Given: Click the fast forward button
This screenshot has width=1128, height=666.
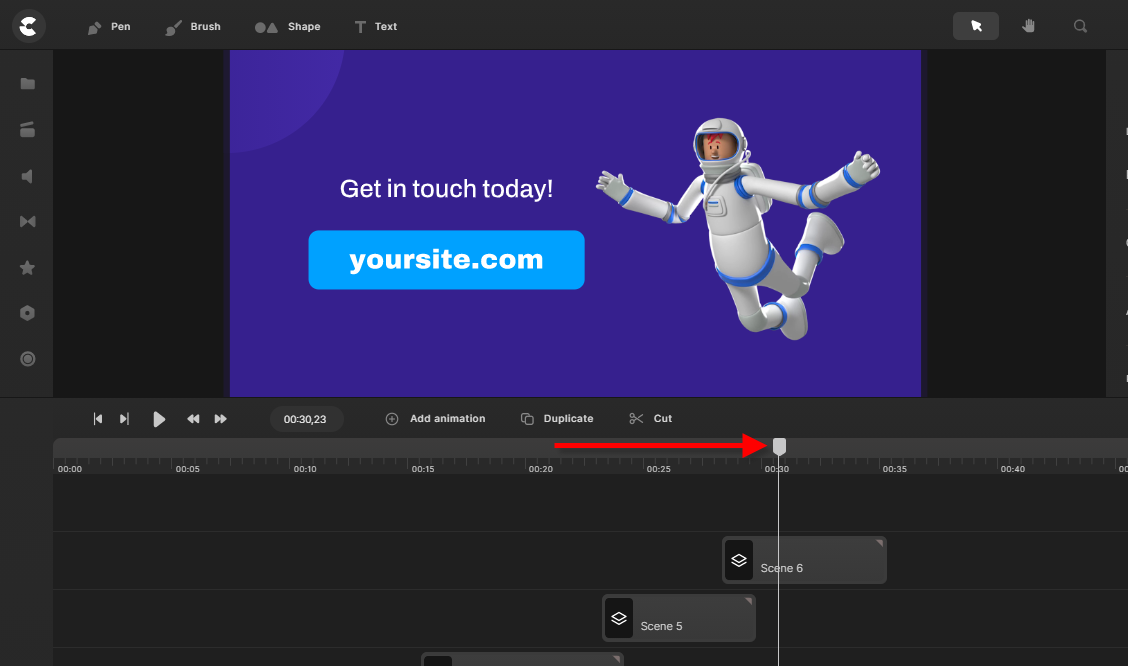Looking at the screenshot, I should tap(221, 419).
